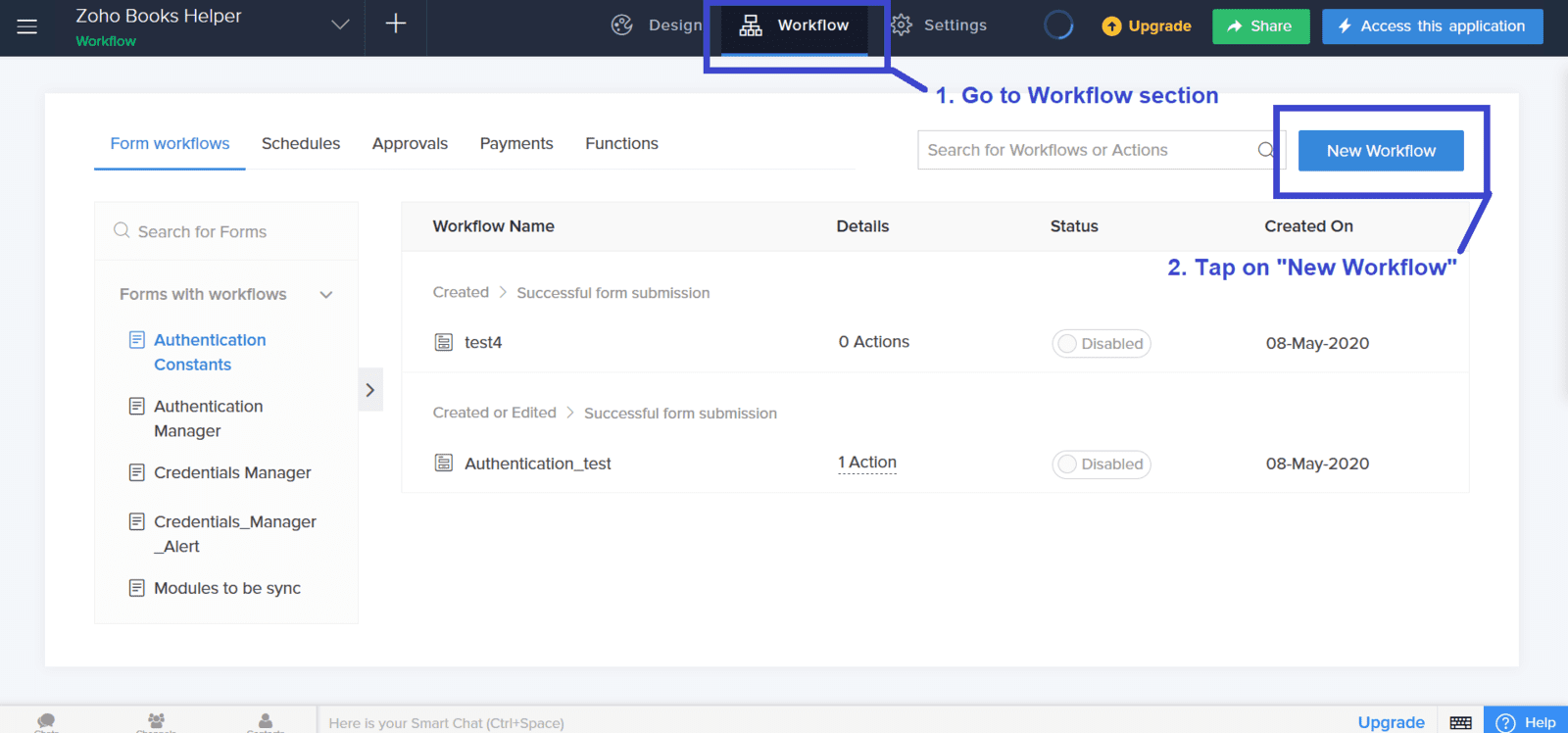The width and height of the screenshot is (1568, 733).
Task: Select the Form workflows tab
Action: (170, 144)
